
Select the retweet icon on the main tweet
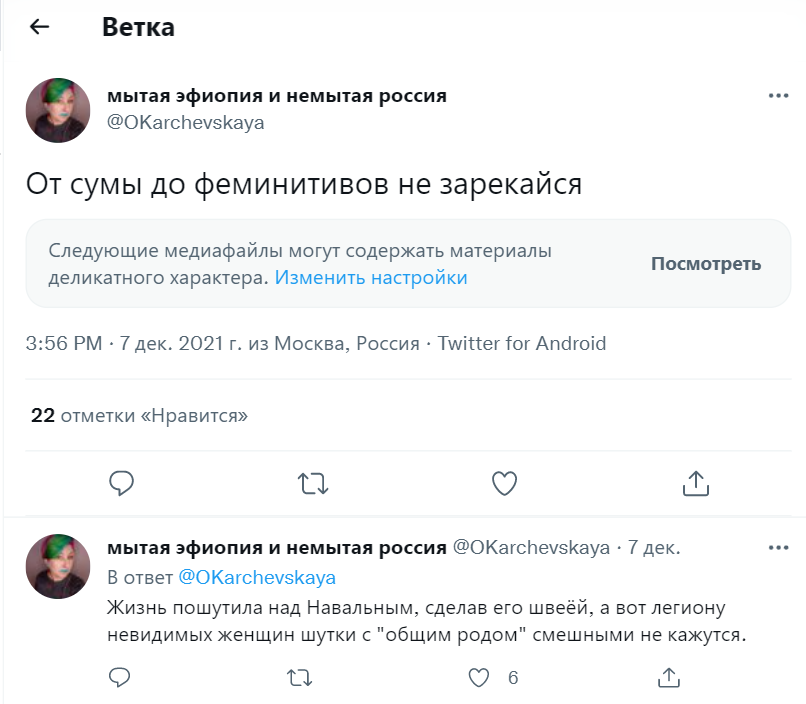[313, 483]
